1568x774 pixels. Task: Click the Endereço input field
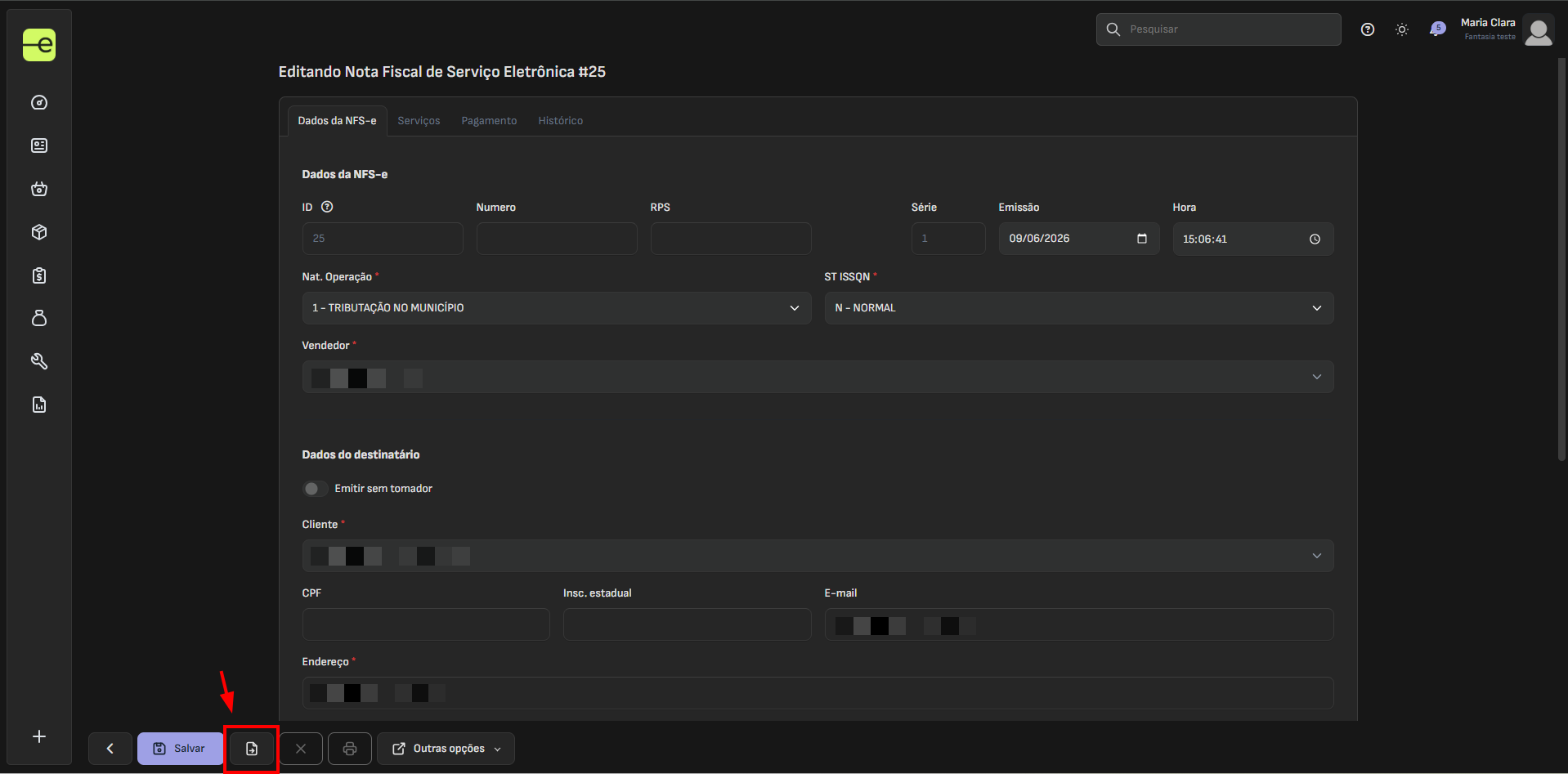click(x=818, y=693)
